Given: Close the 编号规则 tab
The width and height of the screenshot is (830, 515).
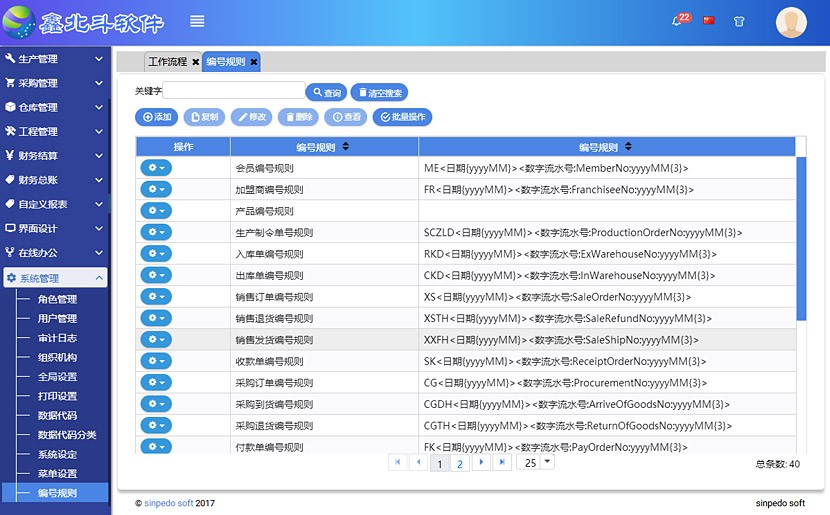Looking at the screenshot, I should 254,62.
